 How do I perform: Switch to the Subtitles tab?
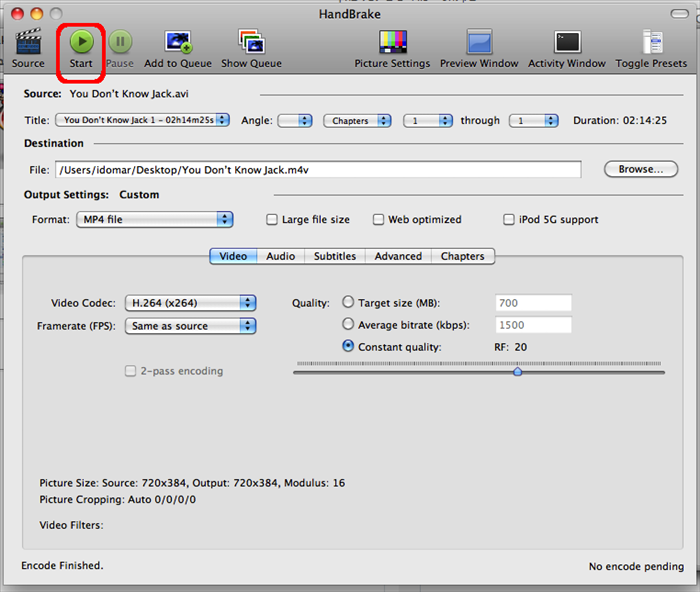335,256
